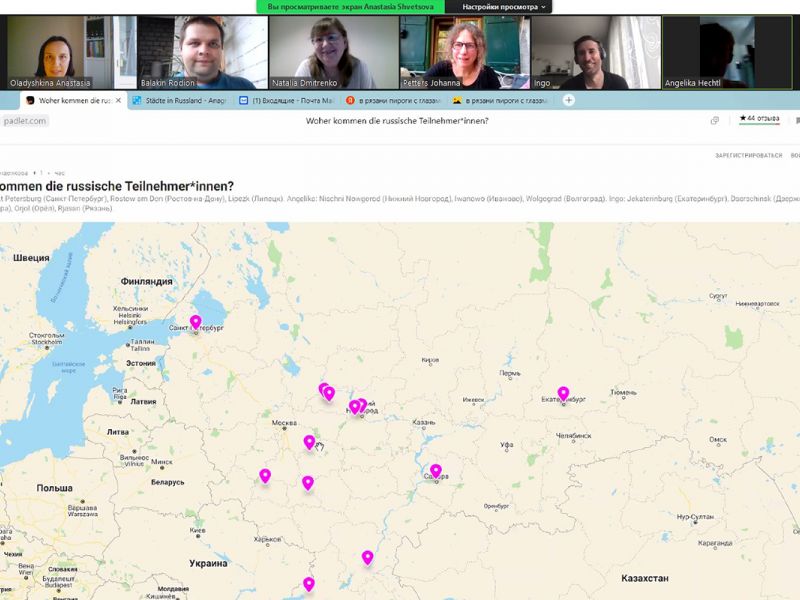800x600 pixels.
Task: Click the Volgograd pin north of the Kazakhstan border bend
Action: [x=367, y=558]
